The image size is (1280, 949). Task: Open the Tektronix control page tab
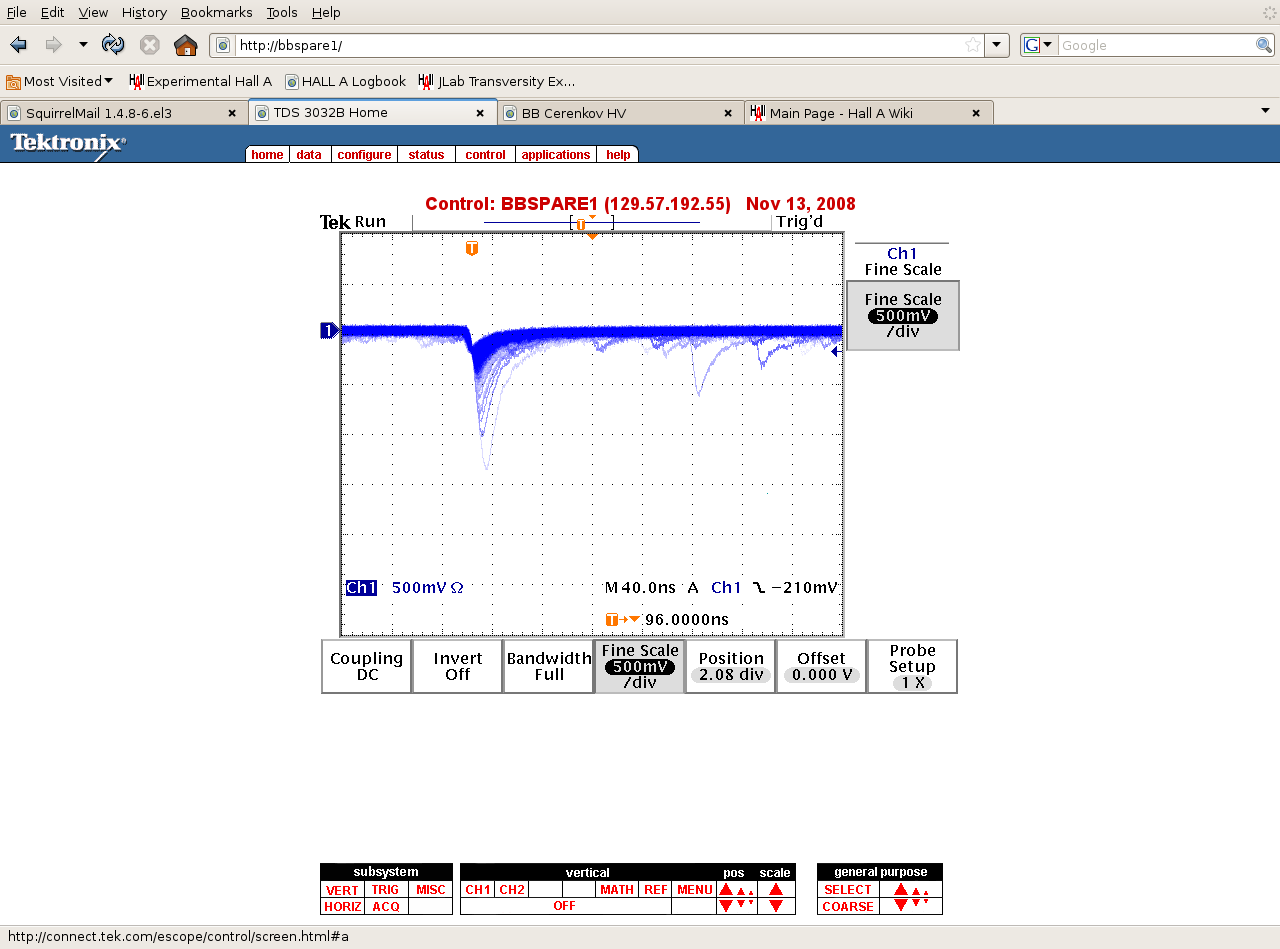click(x=486, y=155)
